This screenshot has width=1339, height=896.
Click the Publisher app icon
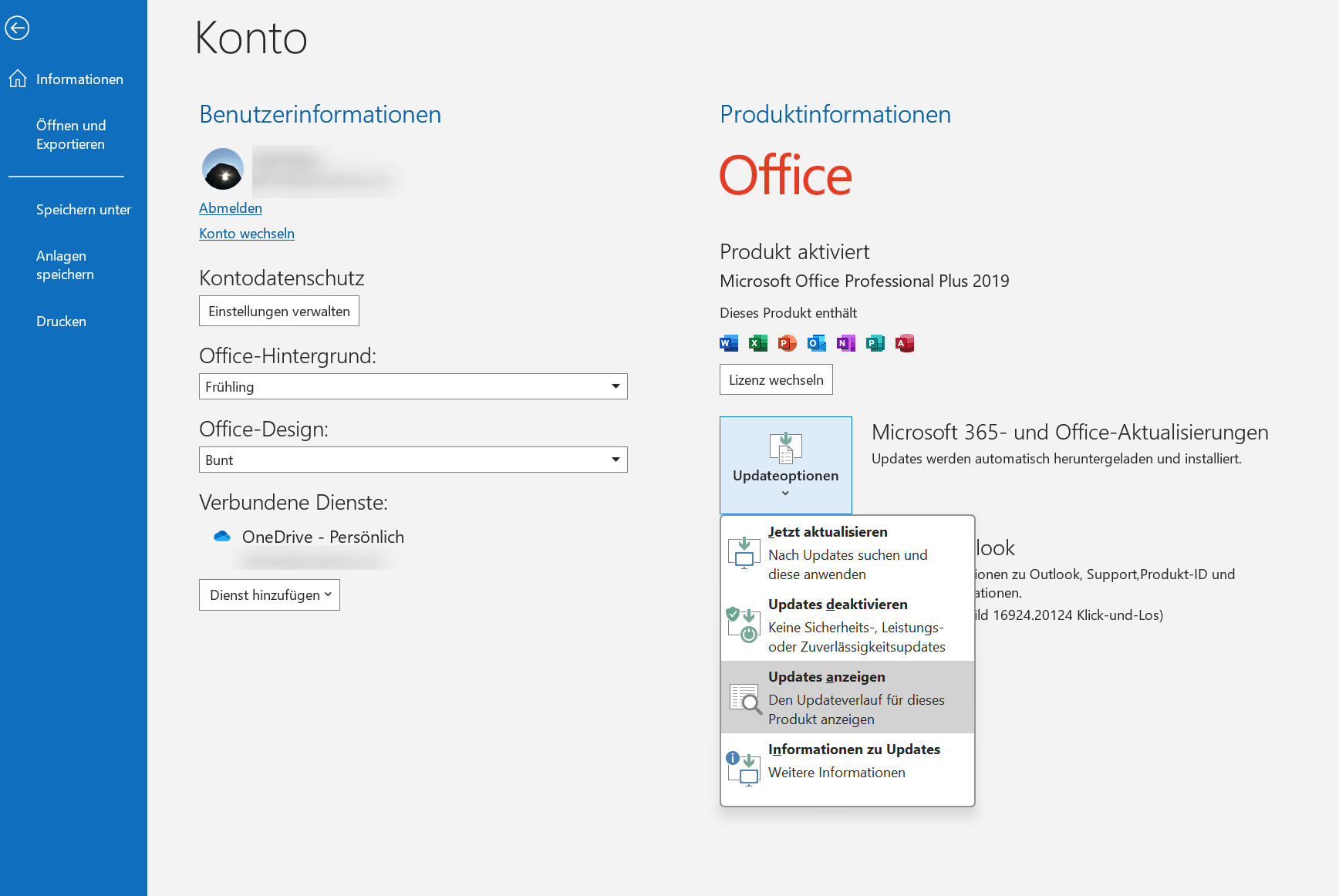875,343
